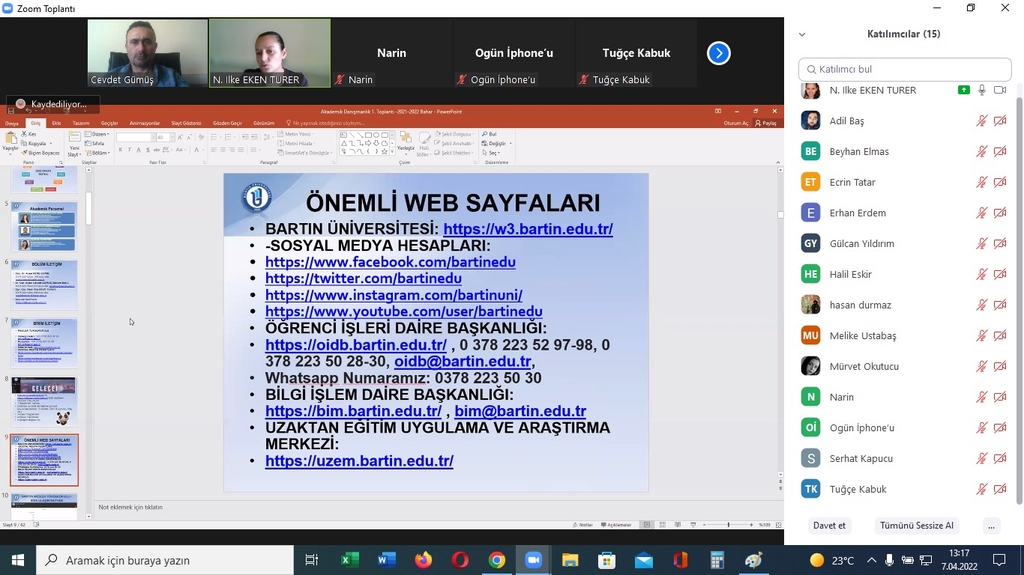Viewport: 1024px width, 575px height.
Task: Click Notlar icon in PowerPoint status bar
Action: tap(583, 525)
